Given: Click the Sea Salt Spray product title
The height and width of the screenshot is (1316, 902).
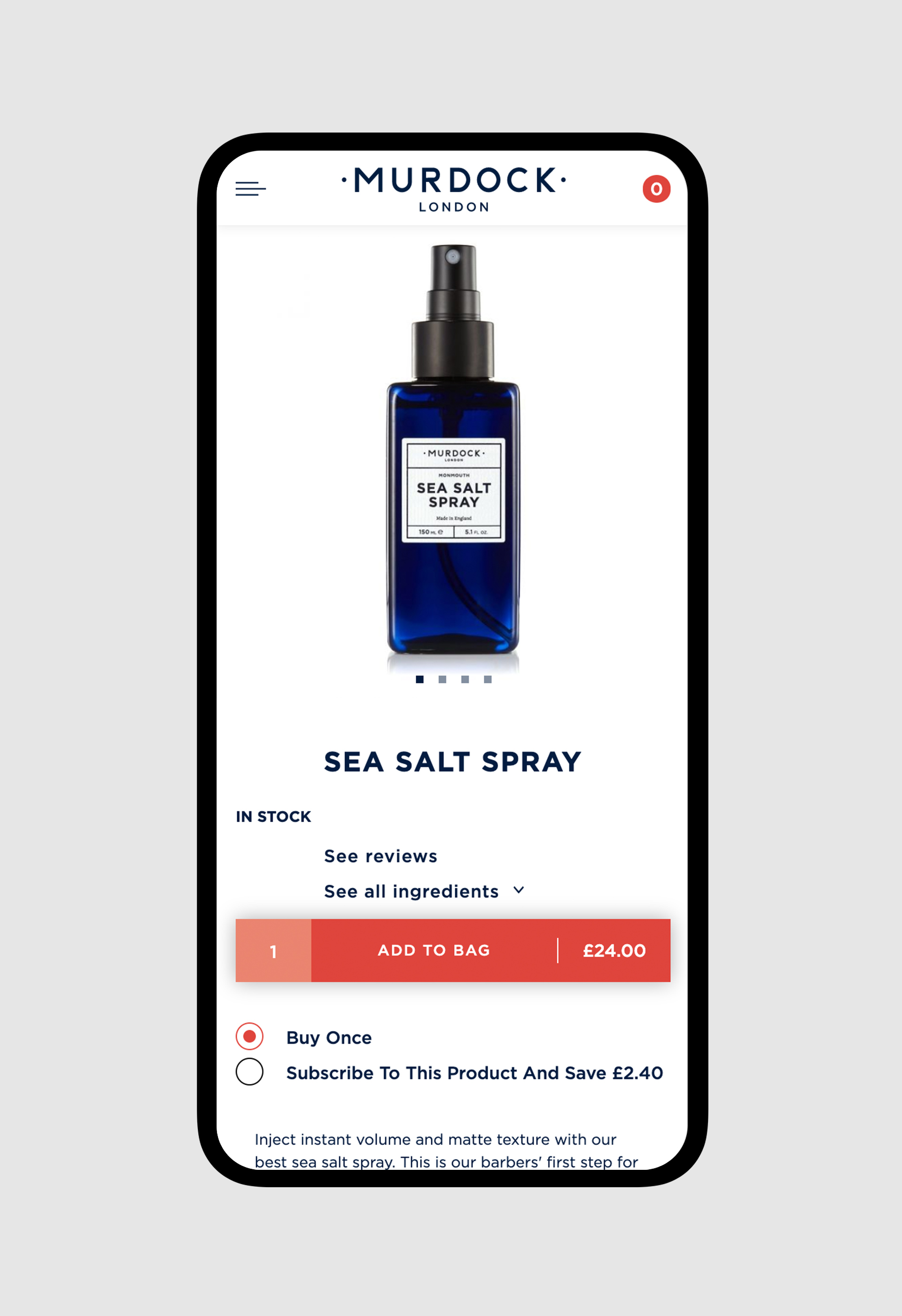Looking at the screenshot, I should pos(453,761).
